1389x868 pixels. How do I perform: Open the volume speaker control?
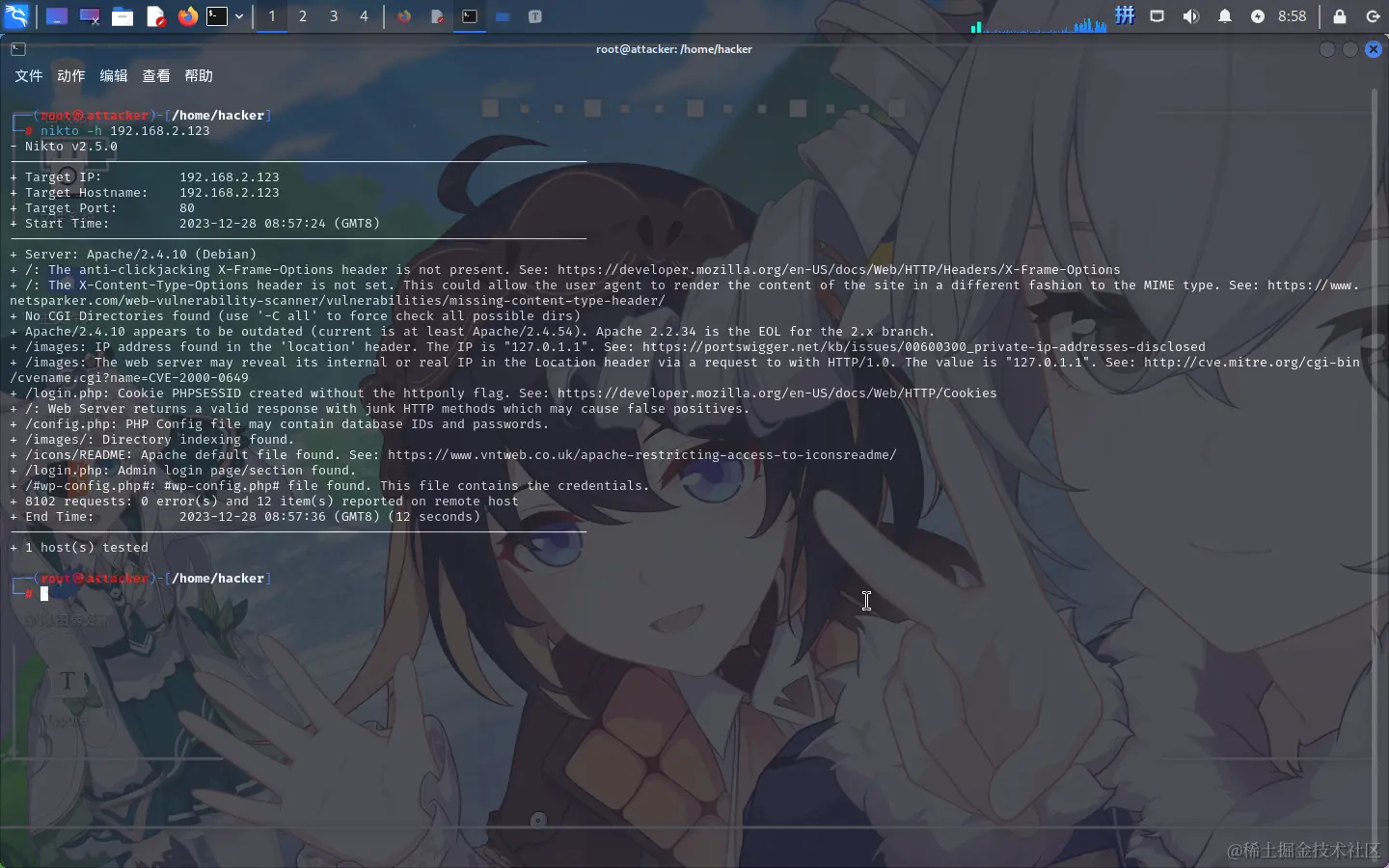point(1191,16)
